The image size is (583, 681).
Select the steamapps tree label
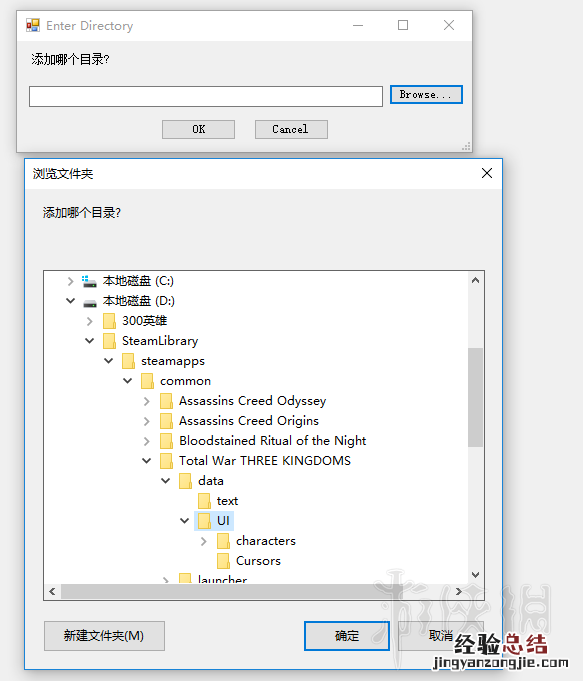coord(173,361)
